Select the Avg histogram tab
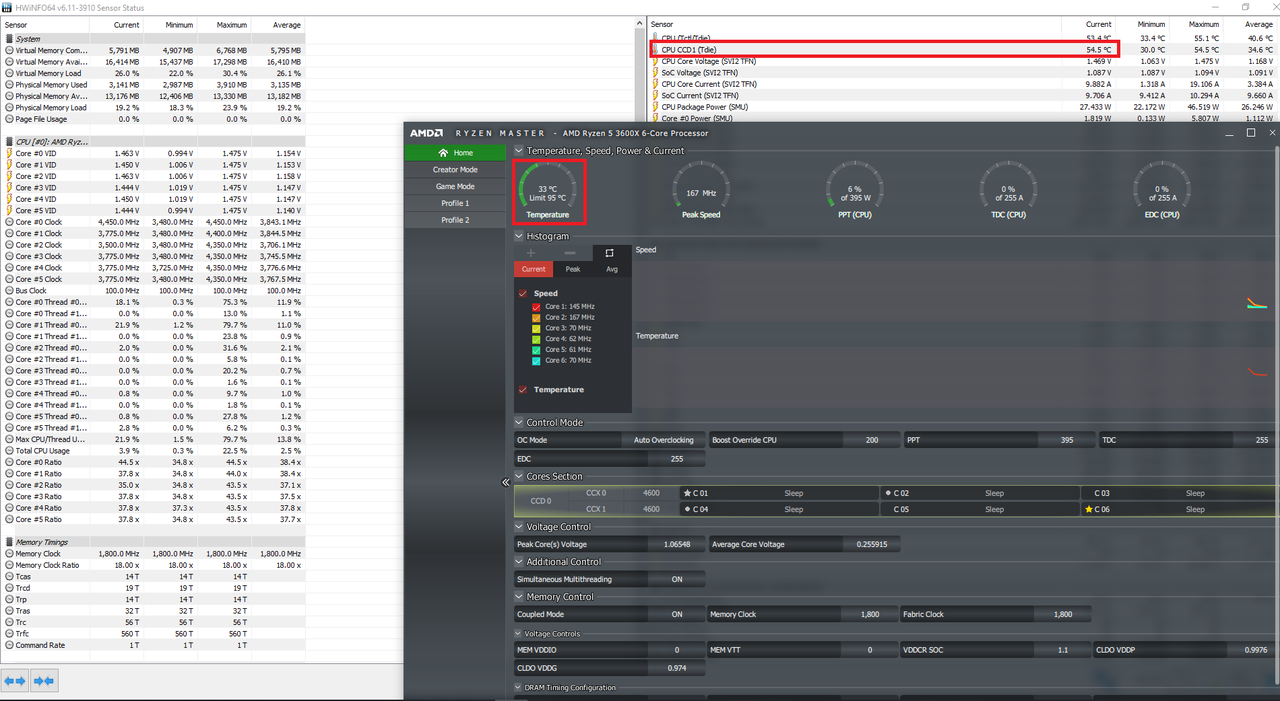Screen dimensions: 1280x701 tap(611, 269)
